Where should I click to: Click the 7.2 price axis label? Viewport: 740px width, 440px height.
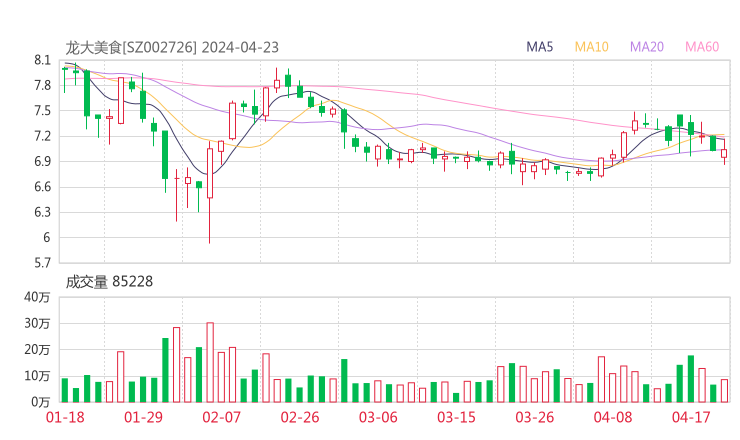[42, 136]
